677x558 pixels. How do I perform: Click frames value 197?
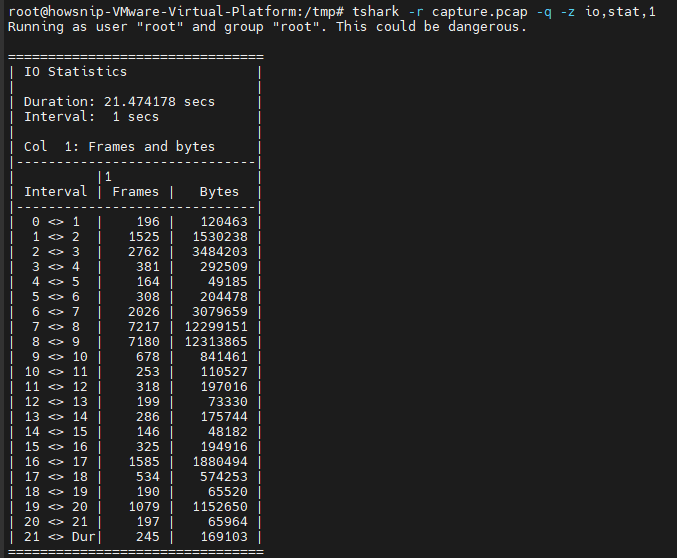coord(148,522)
